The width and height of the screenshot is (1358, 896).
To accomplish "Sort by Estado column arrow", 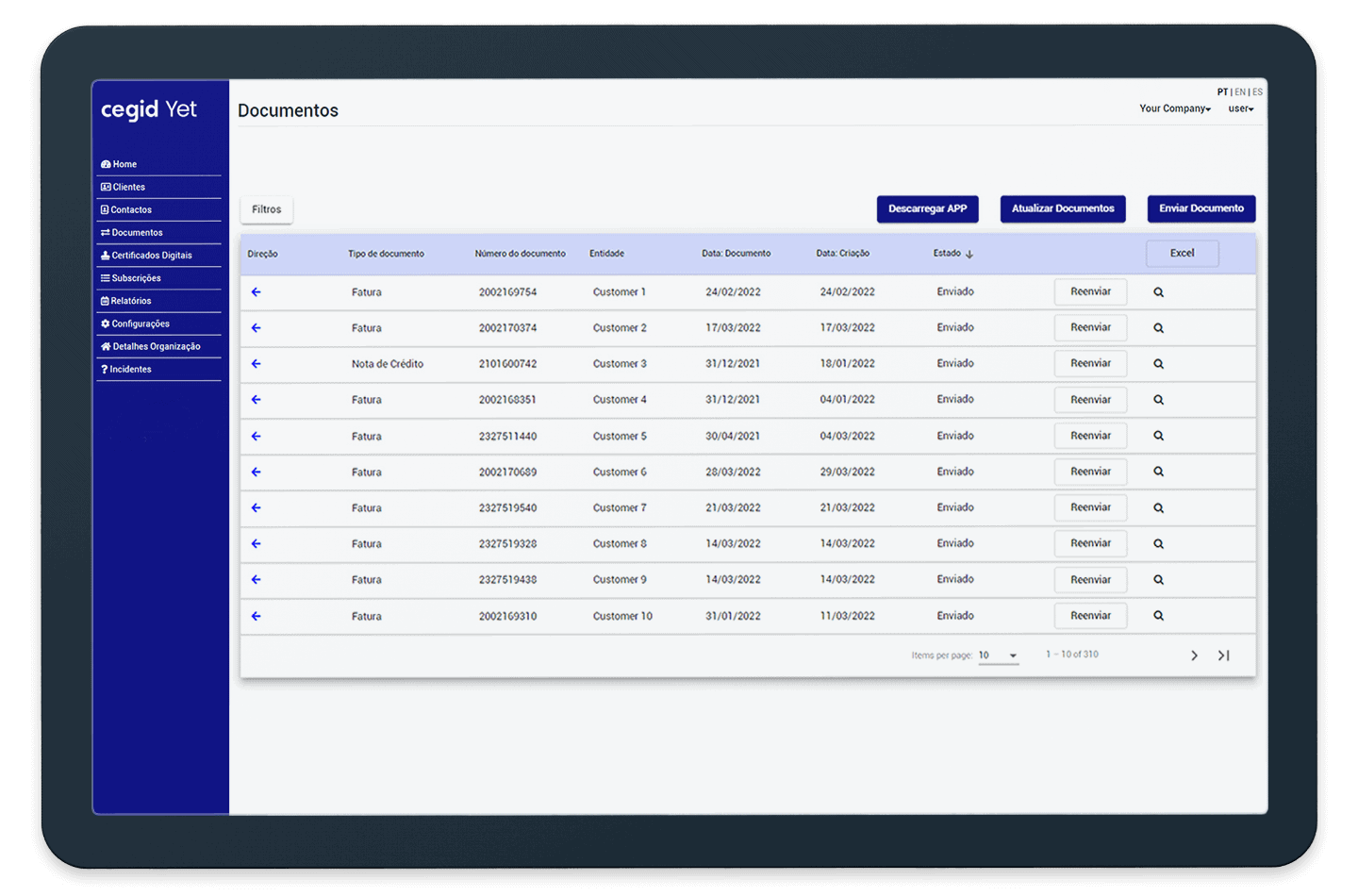I will point(969,254).
